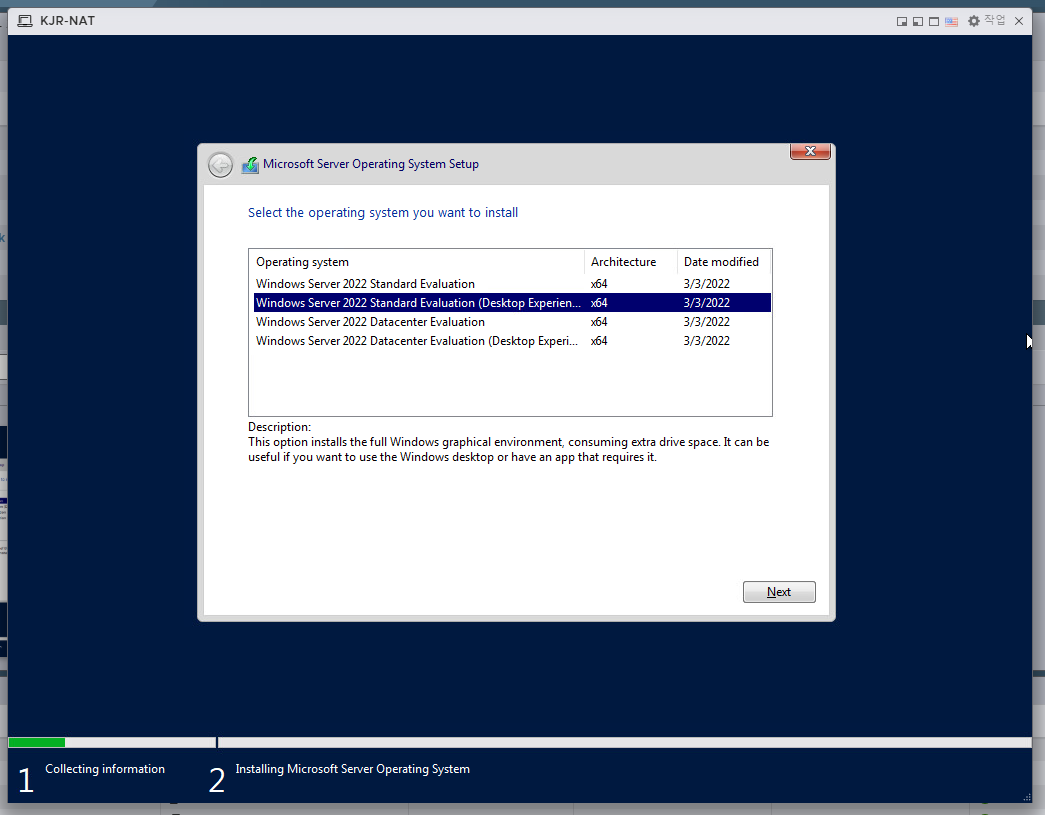Click the console monitor icon beside KJR-NAT
Viewport: 1045px width, 815px height.
(x=25, y=21)
